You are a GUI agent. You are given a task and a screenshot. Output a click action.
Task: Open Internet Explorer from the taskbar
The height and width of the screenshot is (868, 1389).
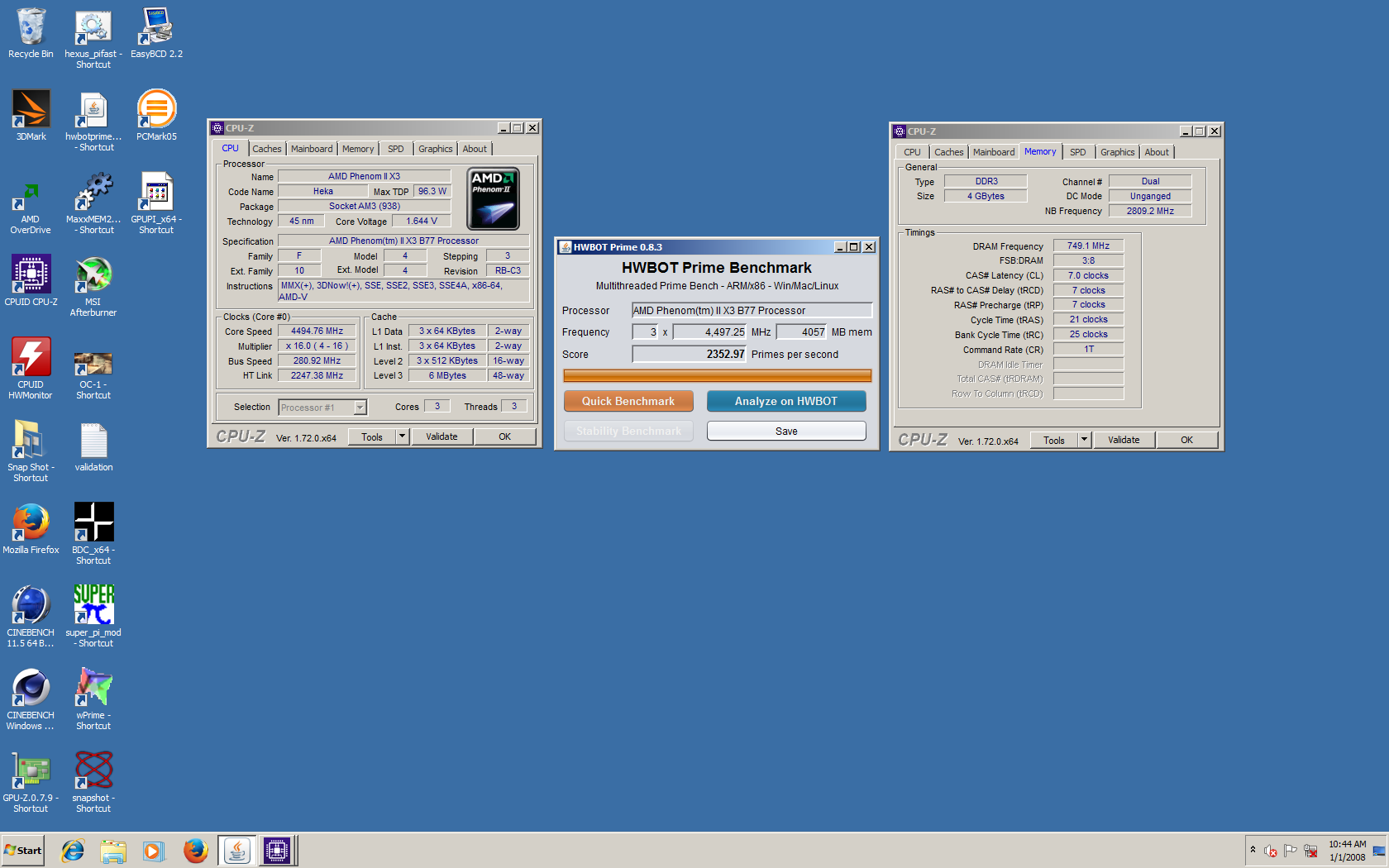click(73, 851)
